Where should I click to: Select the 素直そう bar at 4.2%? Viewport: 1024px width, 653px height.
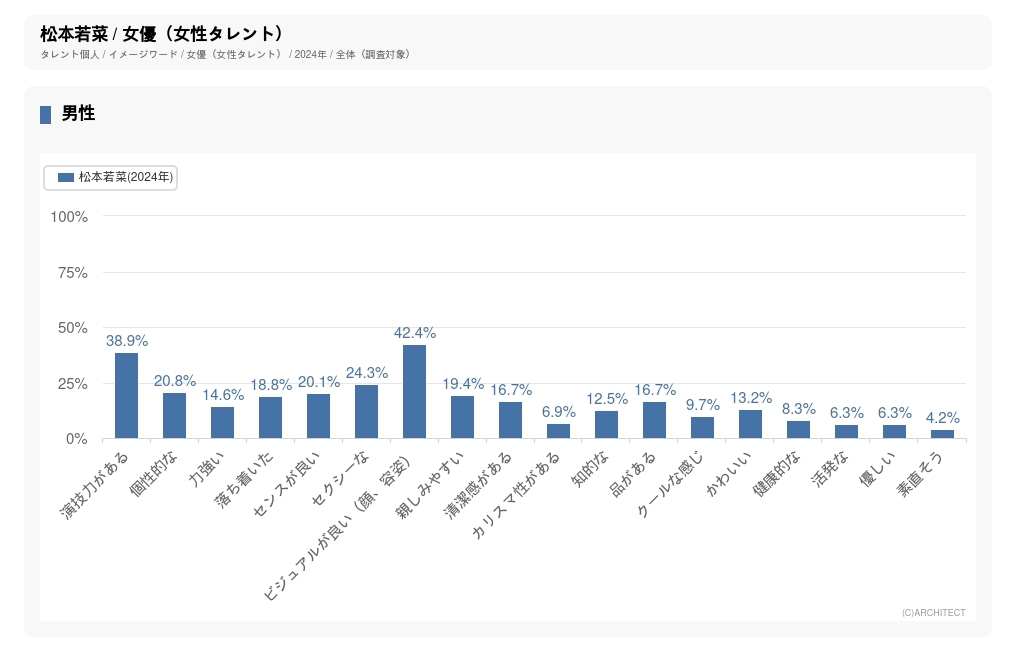pos(943,434)
